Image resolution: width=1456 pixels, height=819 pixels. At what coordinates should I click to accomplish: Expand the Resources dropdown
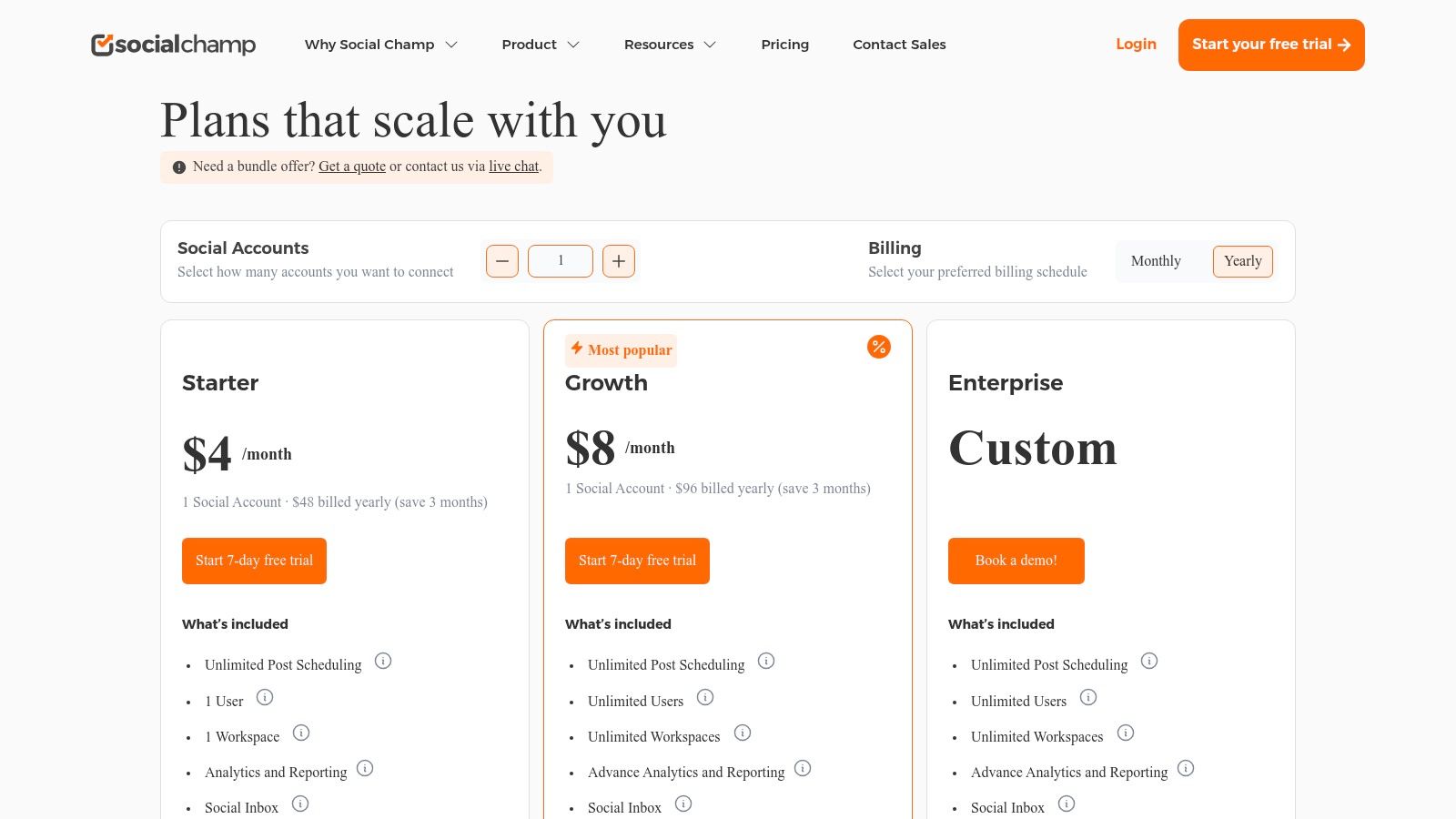click(670, 45)
